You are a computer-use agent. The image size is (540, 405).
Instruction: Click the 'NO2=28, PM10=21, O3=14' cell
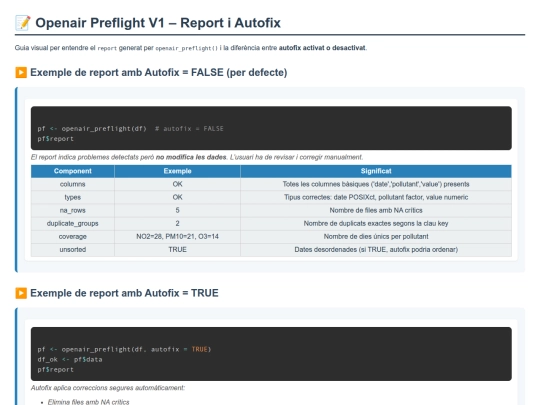pos(177,237)
